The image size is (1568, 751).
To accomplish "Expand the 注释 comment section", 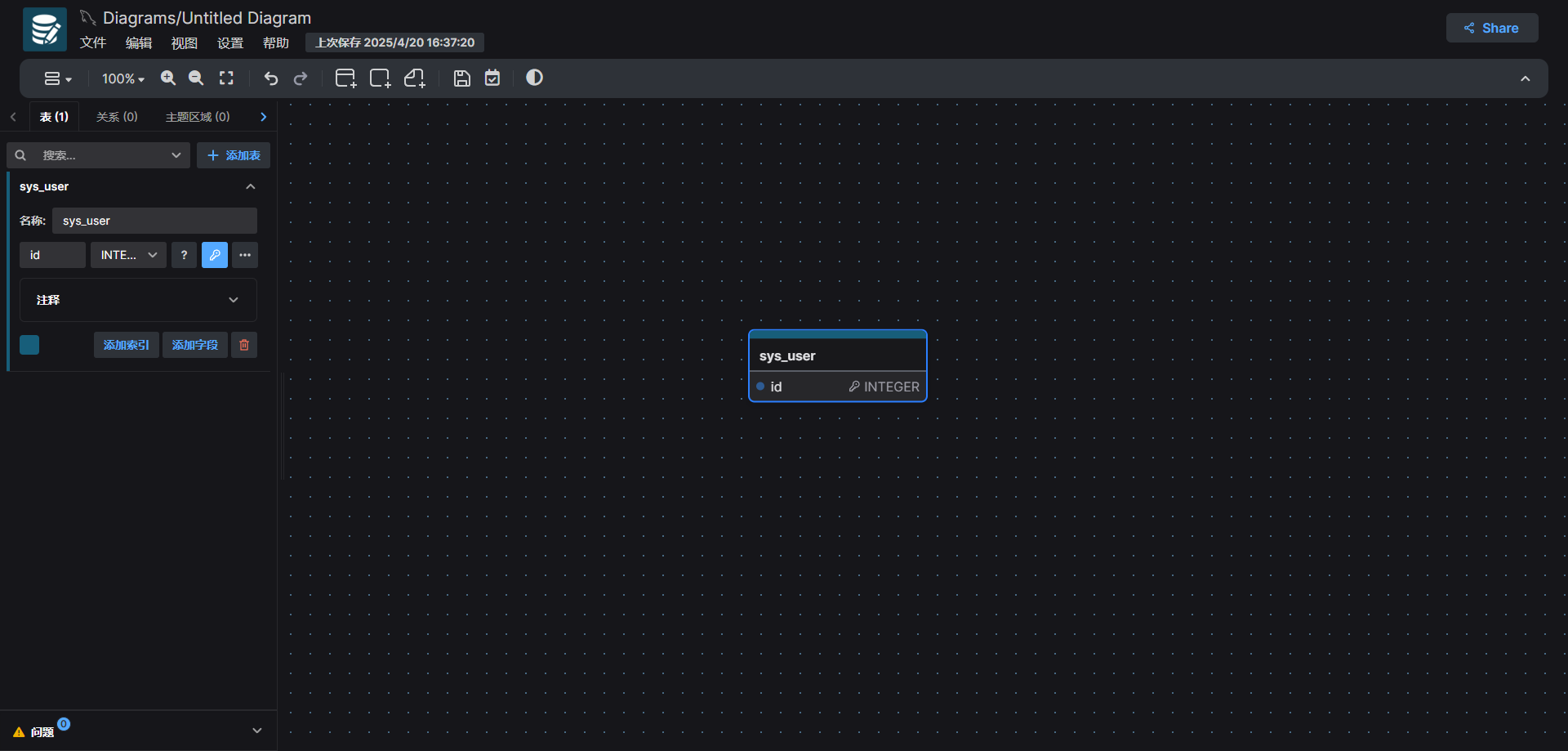I will coord(138,300).
